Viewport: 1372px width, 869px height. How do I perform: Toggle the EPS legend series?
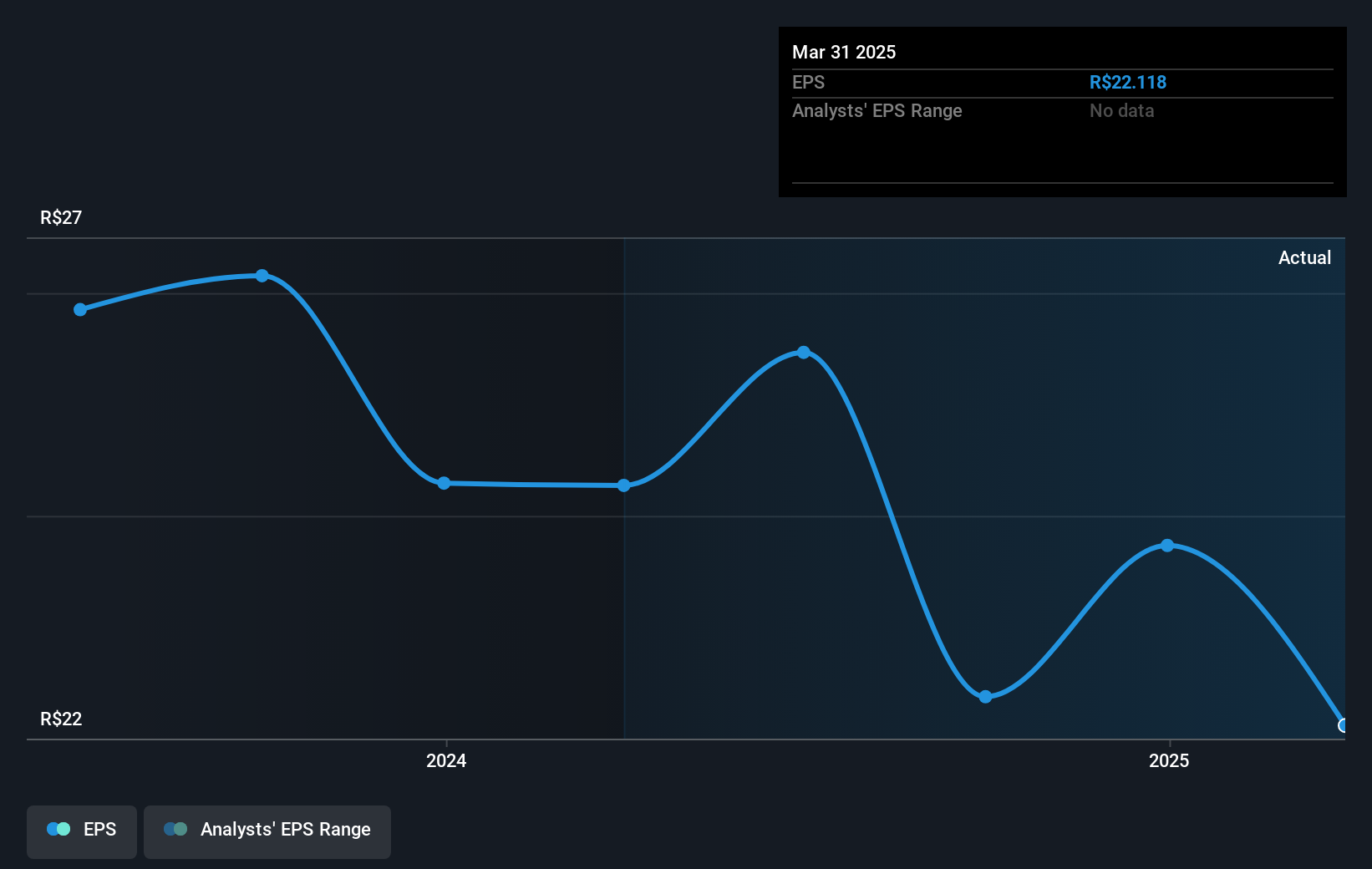(82, 831)
